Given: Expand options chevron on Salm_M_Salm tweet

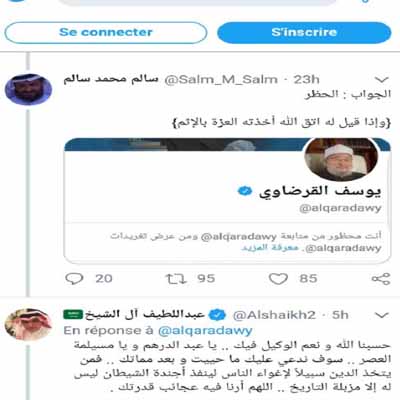Looking at the screenshot, I should 382,80.
